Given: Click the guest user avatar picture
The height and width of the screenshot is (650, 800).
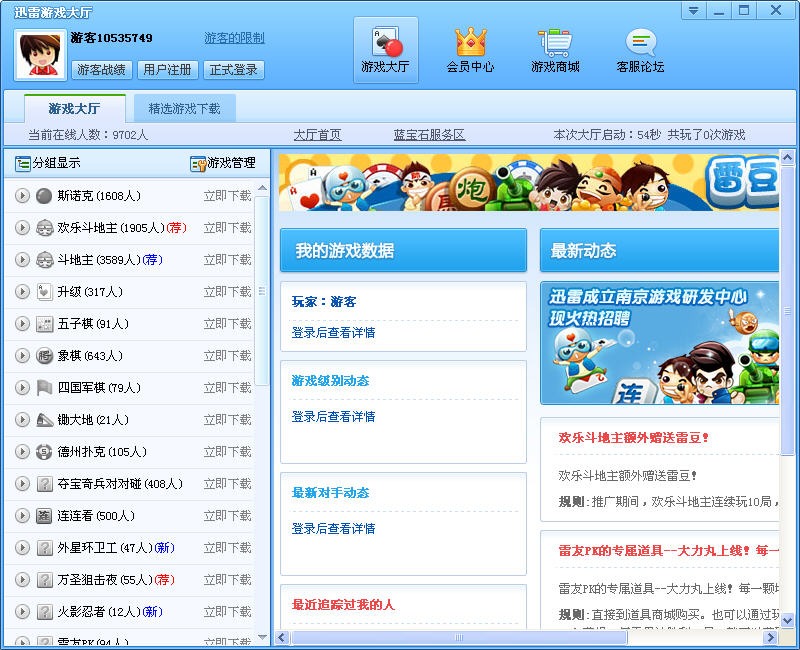Looking at the screenshot, I should pyautogui.click(x=40, y=55).
